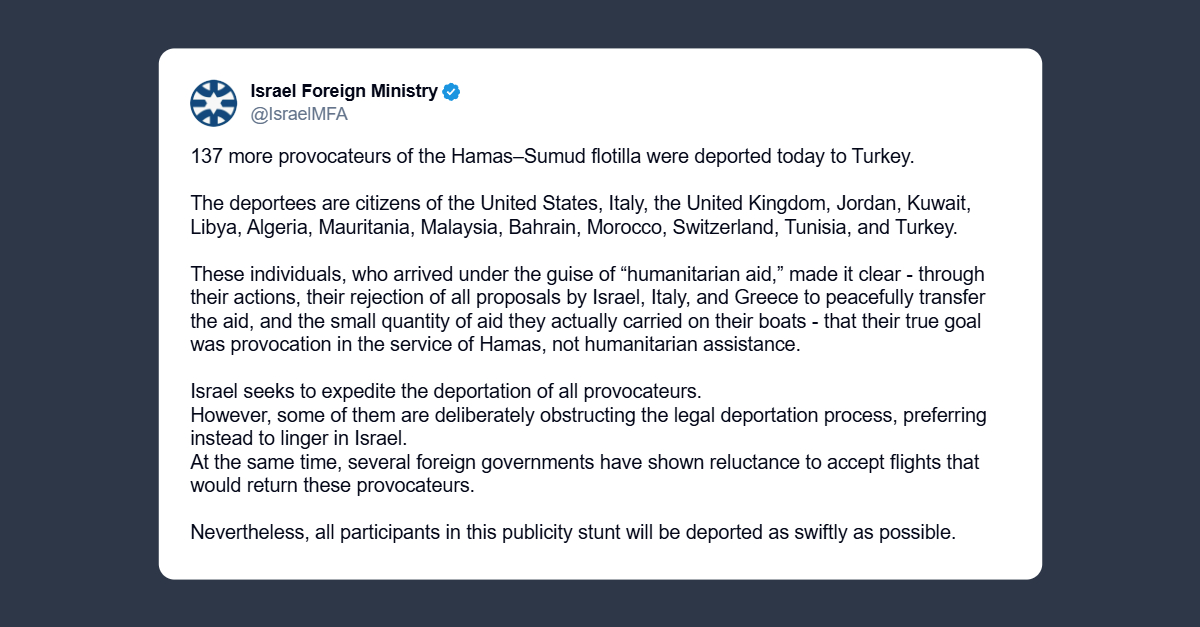Viewport: 1200px width, 627px height.
Task: Open the Israel Foreign Ministry display name
Action: tap(343, 92)
